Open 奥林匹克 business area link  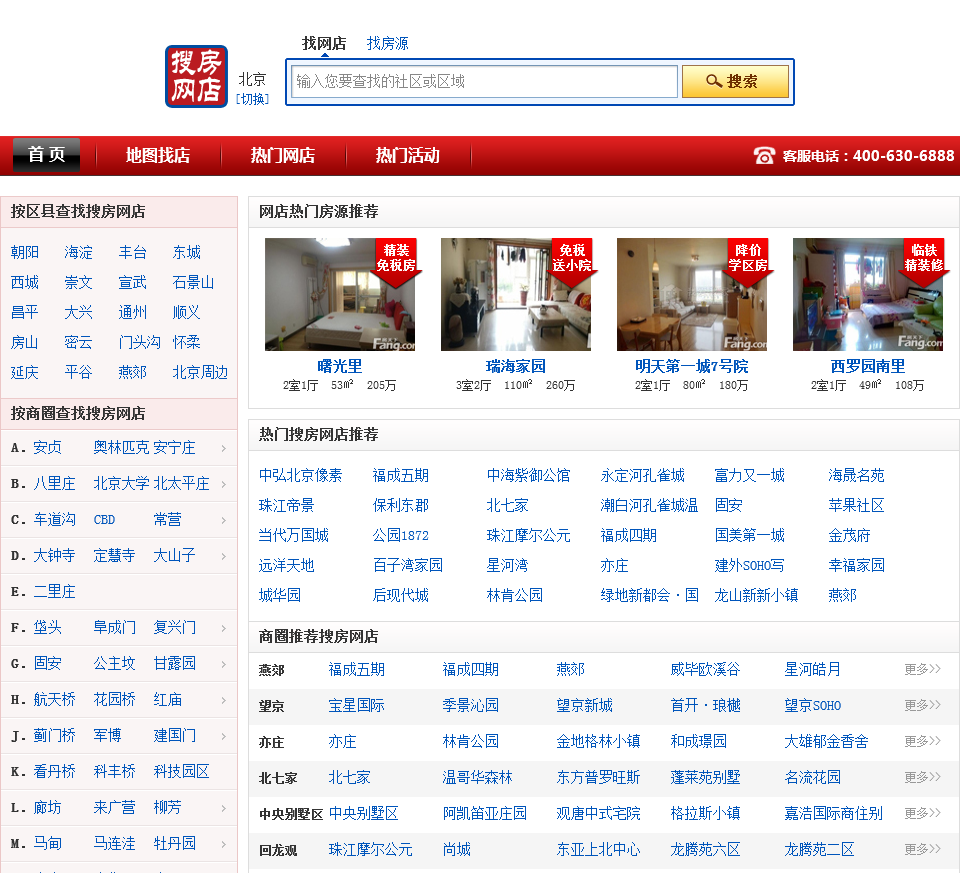click(x=121, y=448)
